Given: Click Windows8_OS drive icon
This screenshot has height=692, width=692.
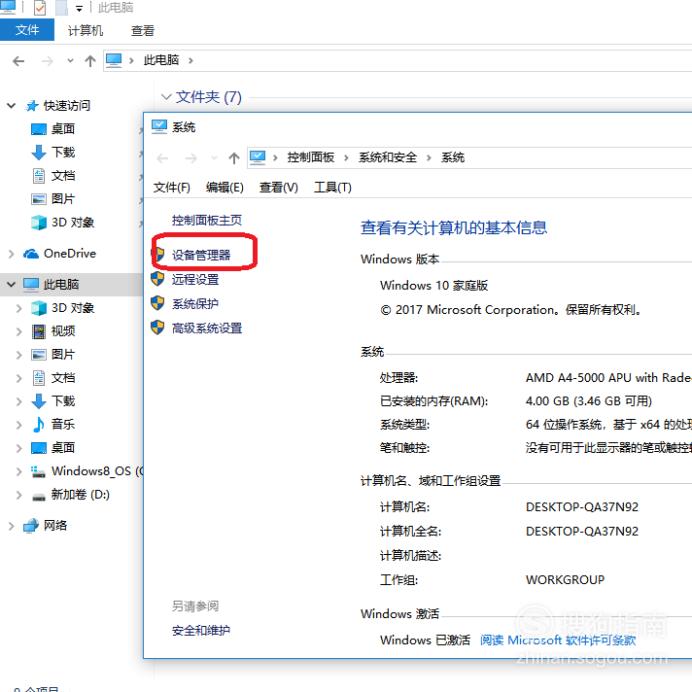Looking at the screenshot, I should point(39,472).
